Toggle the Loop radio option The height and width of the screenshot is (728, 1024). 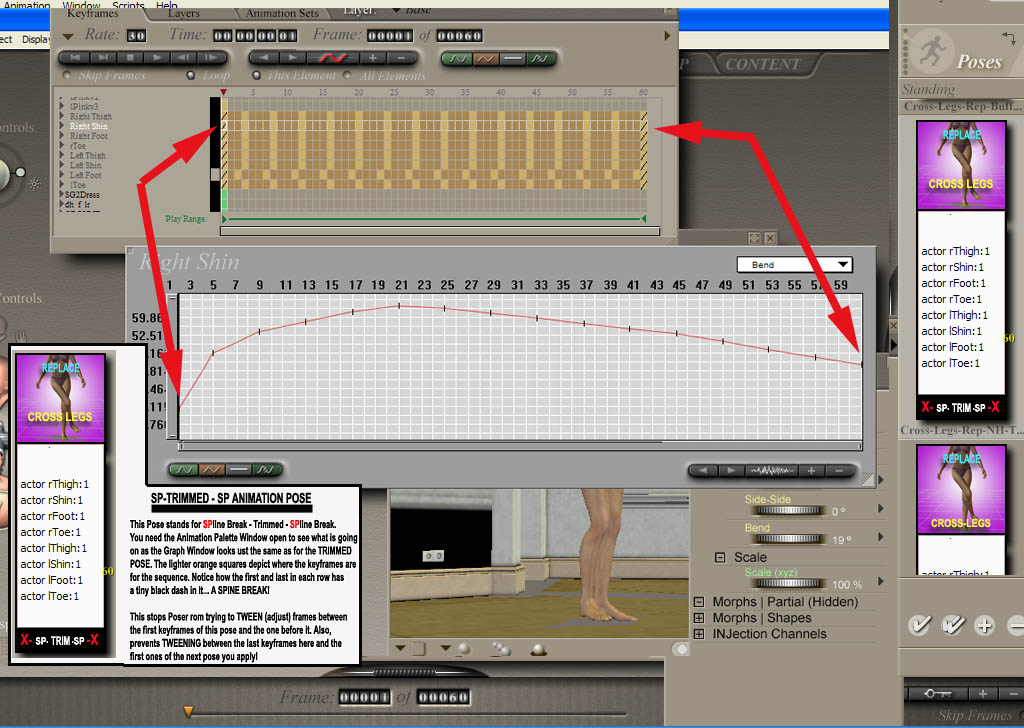point(191,76)
